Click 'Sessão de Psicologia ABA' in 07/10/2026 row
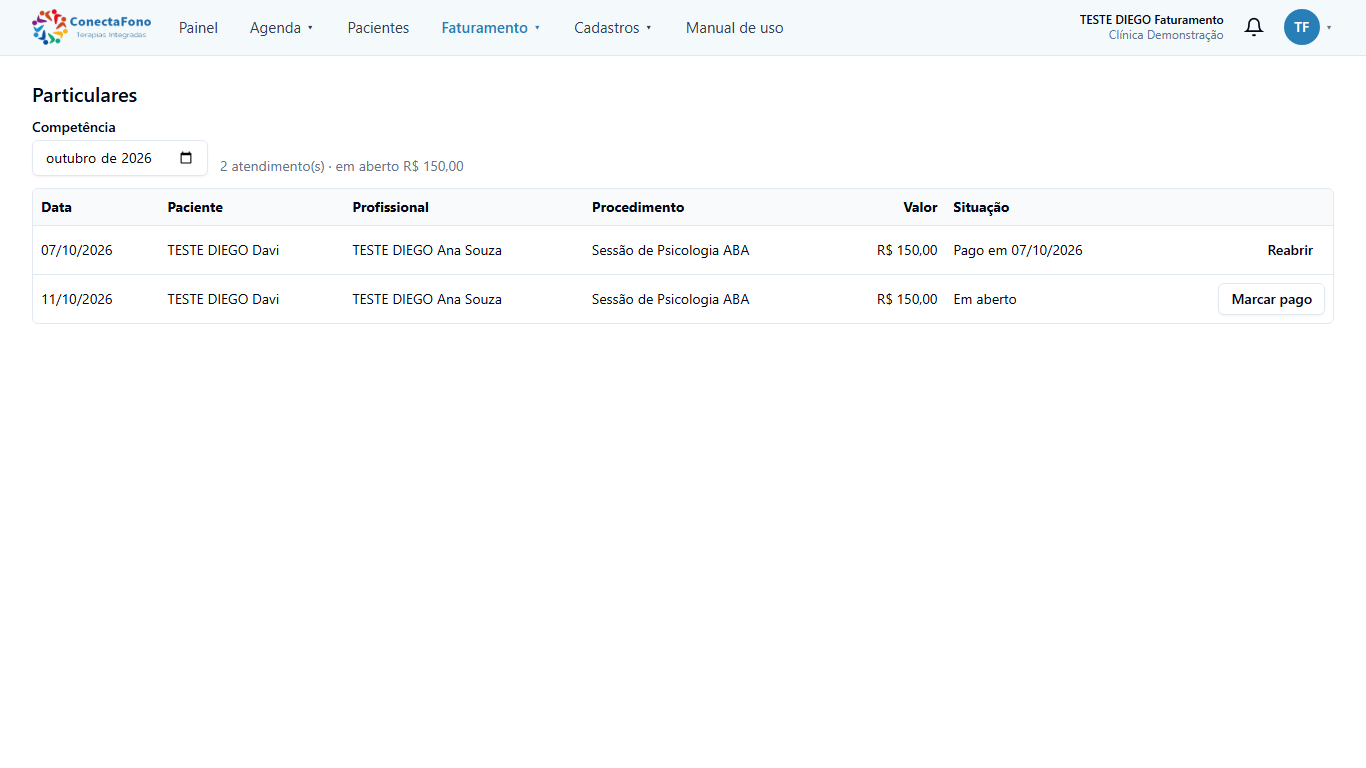This screenshot has height=768, width=1366. 670,250
